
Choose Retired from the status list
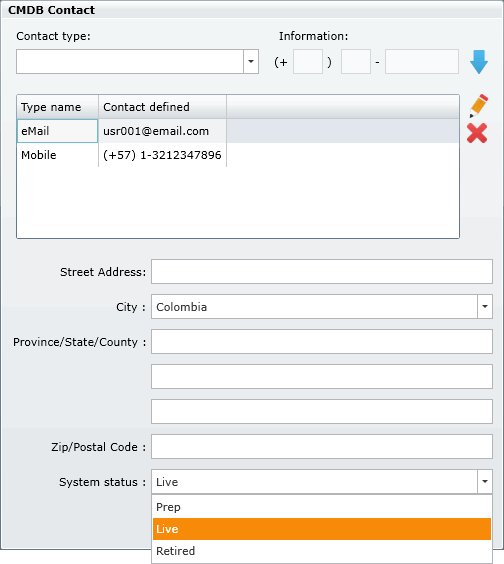click(322, 551)
